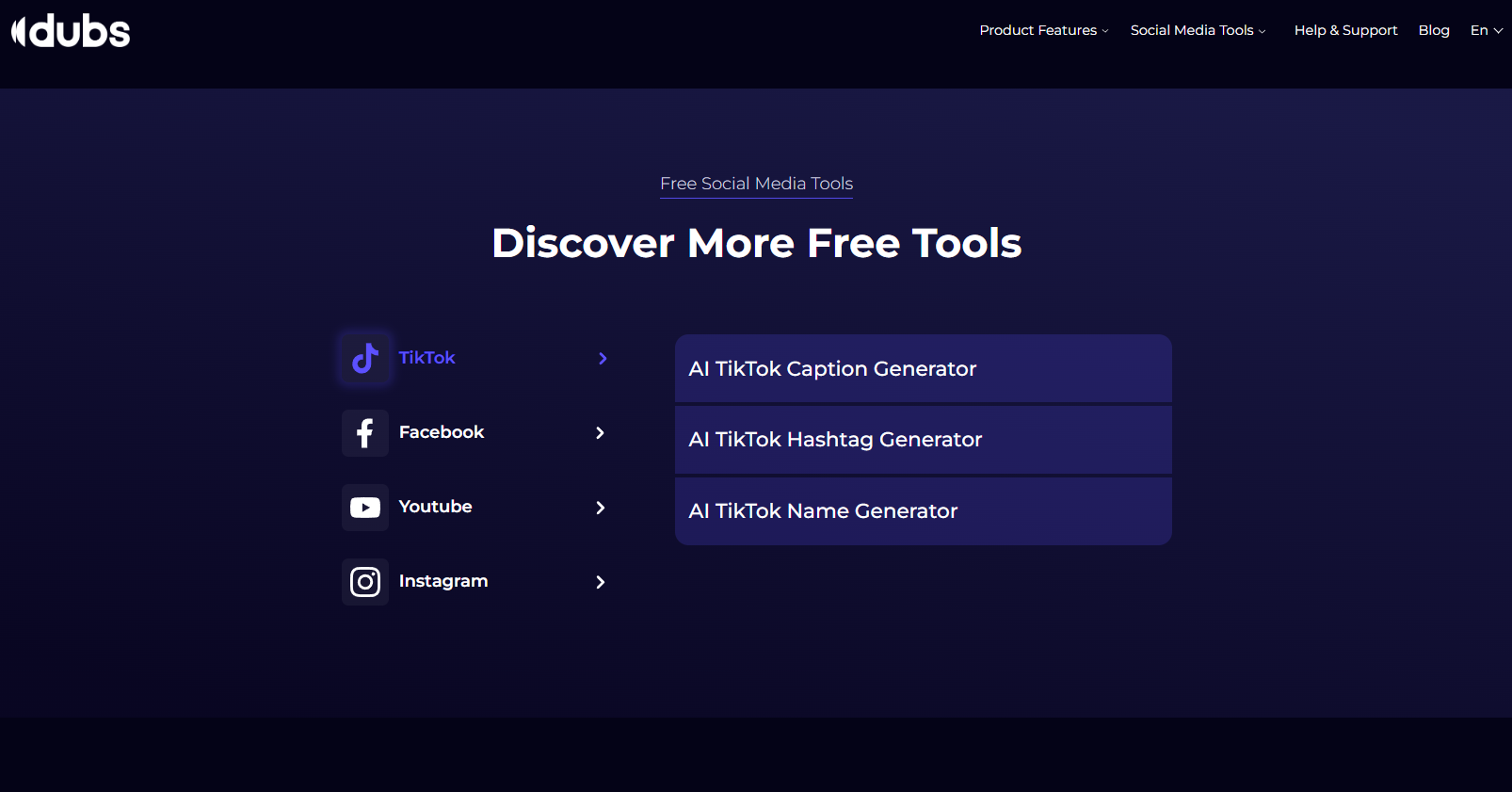Click the dubs logo

[x=71, y=31]
